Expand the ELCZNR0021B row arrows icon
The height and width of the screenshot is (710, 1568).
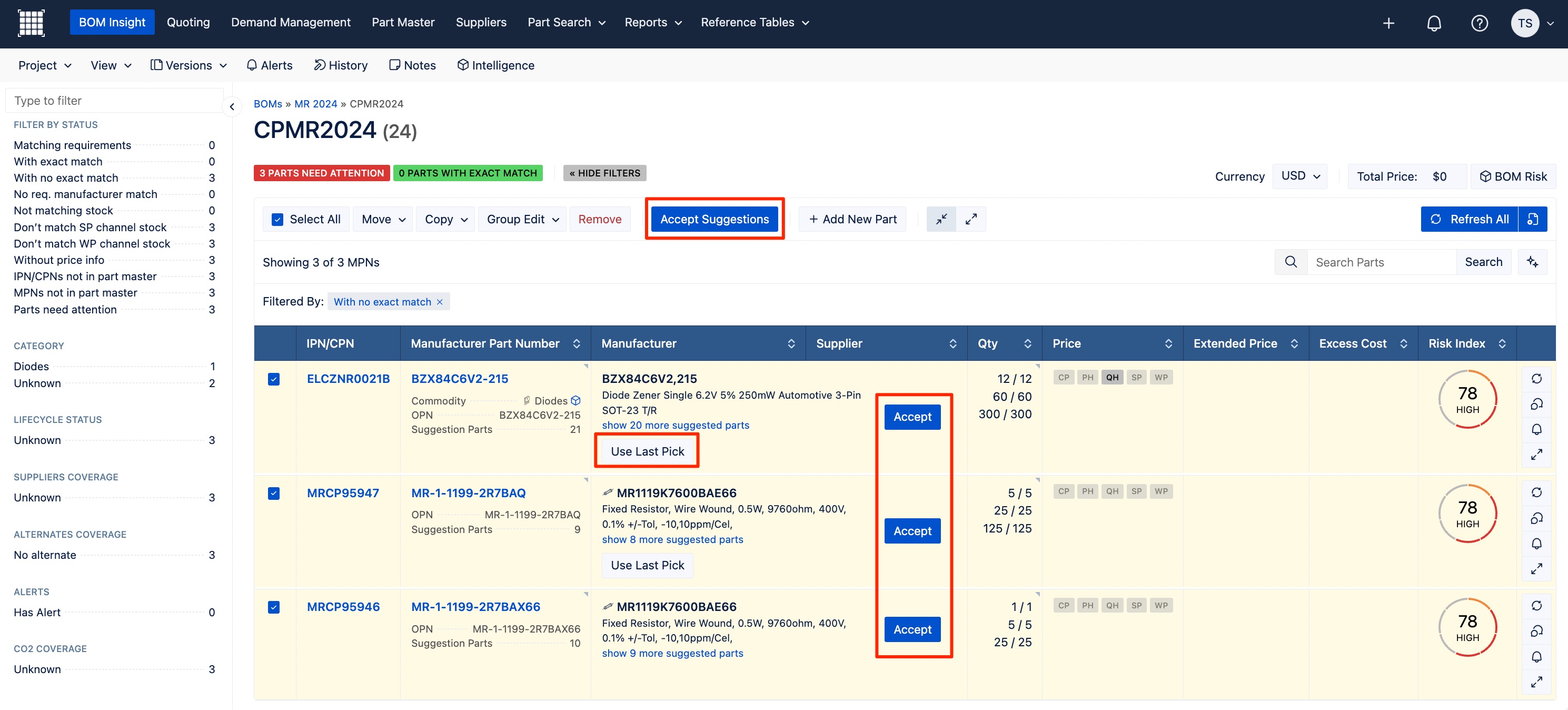tap(1536, 455)
